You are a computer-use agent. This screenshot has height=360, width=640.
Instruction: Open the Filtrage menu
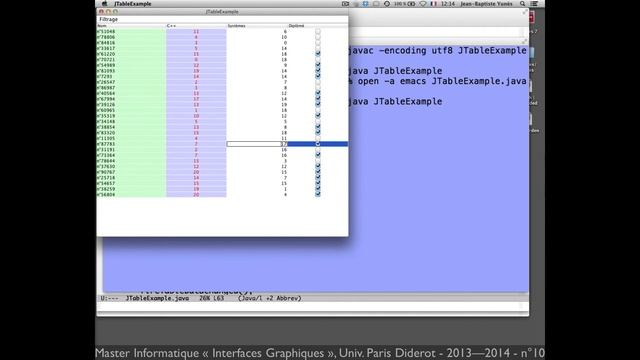109,19
